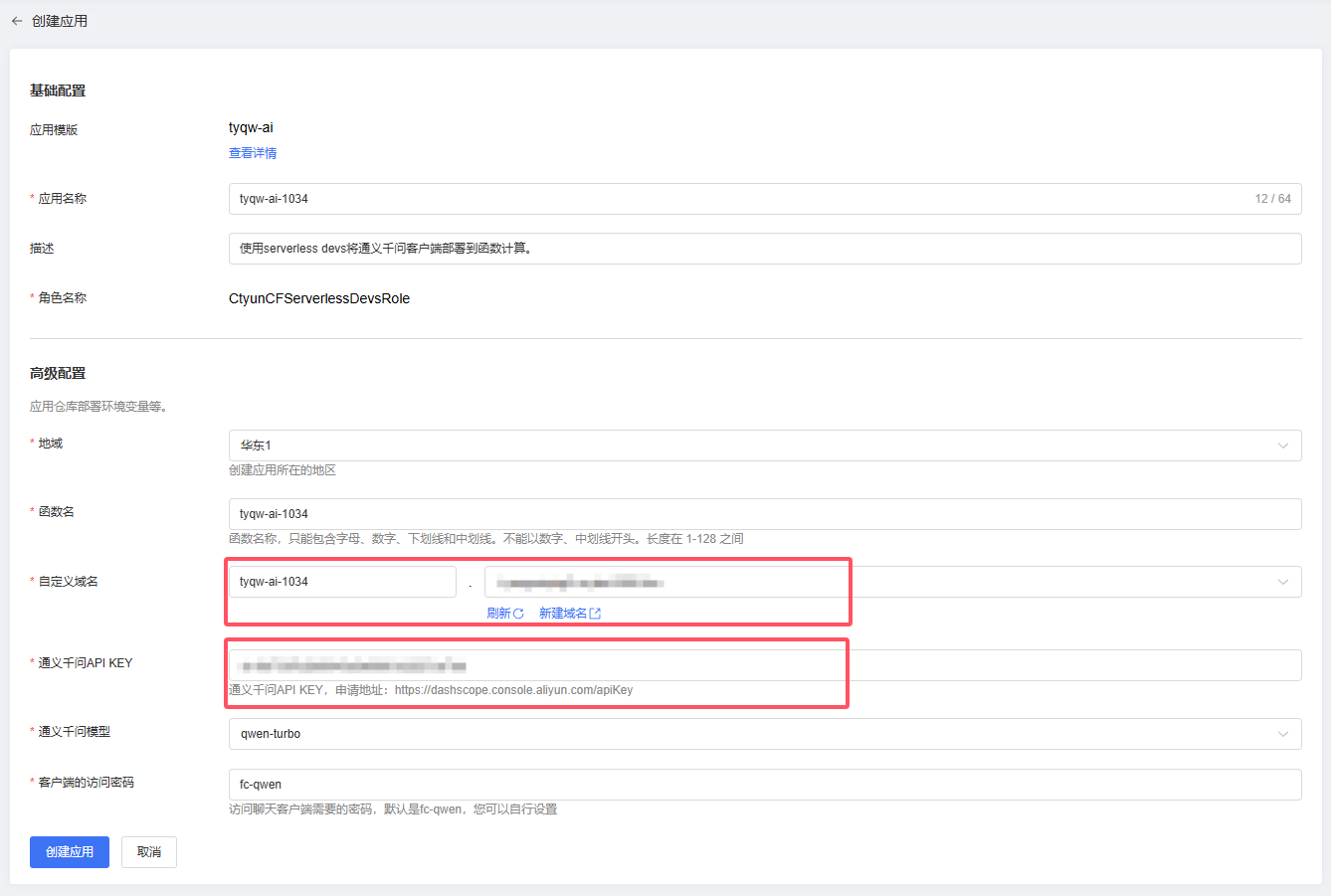
Task: Click the 客户端的访问密码 field label
Action: point(86,783)
